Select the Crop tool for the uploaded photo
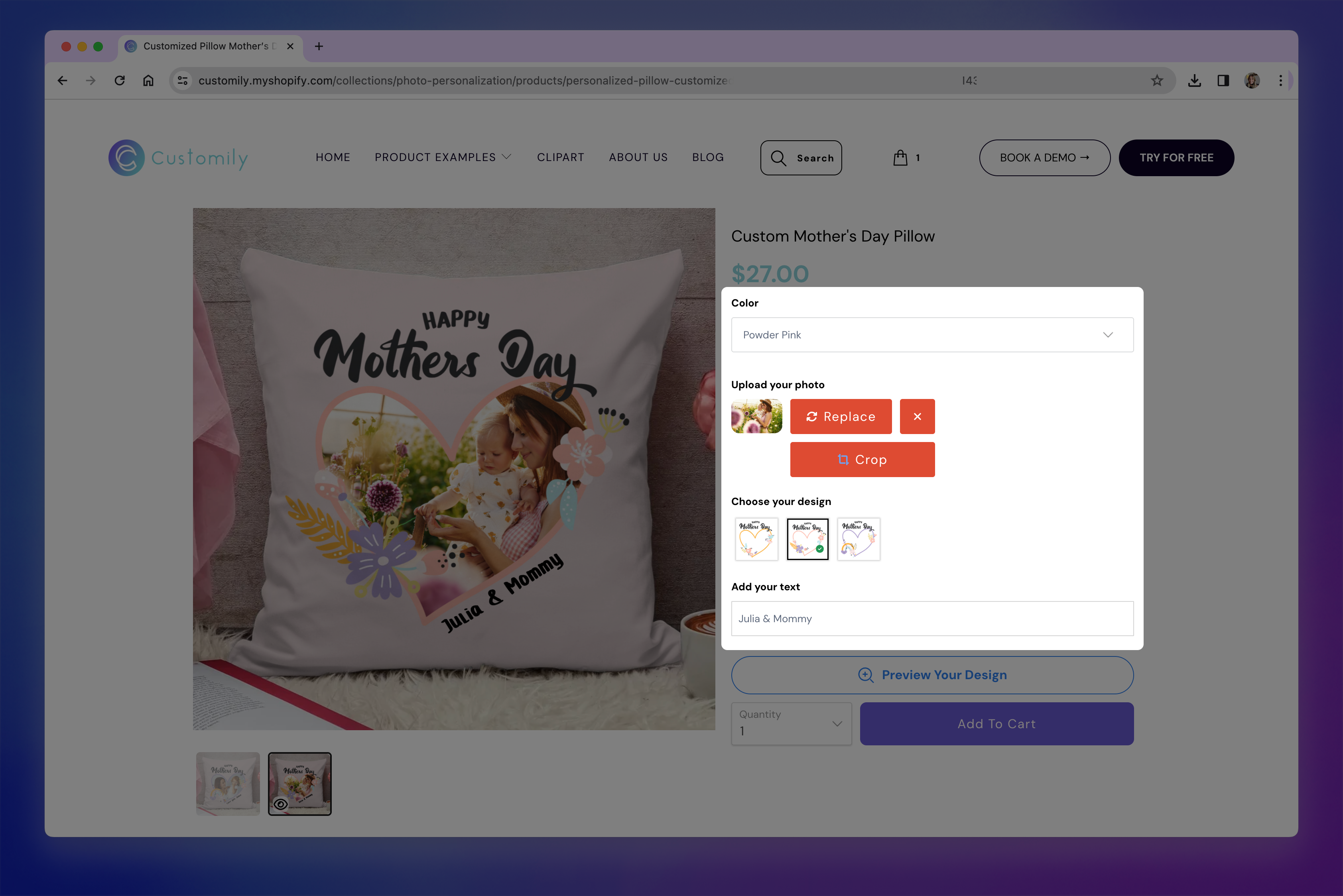1343x896 pixels. point(862,459)
